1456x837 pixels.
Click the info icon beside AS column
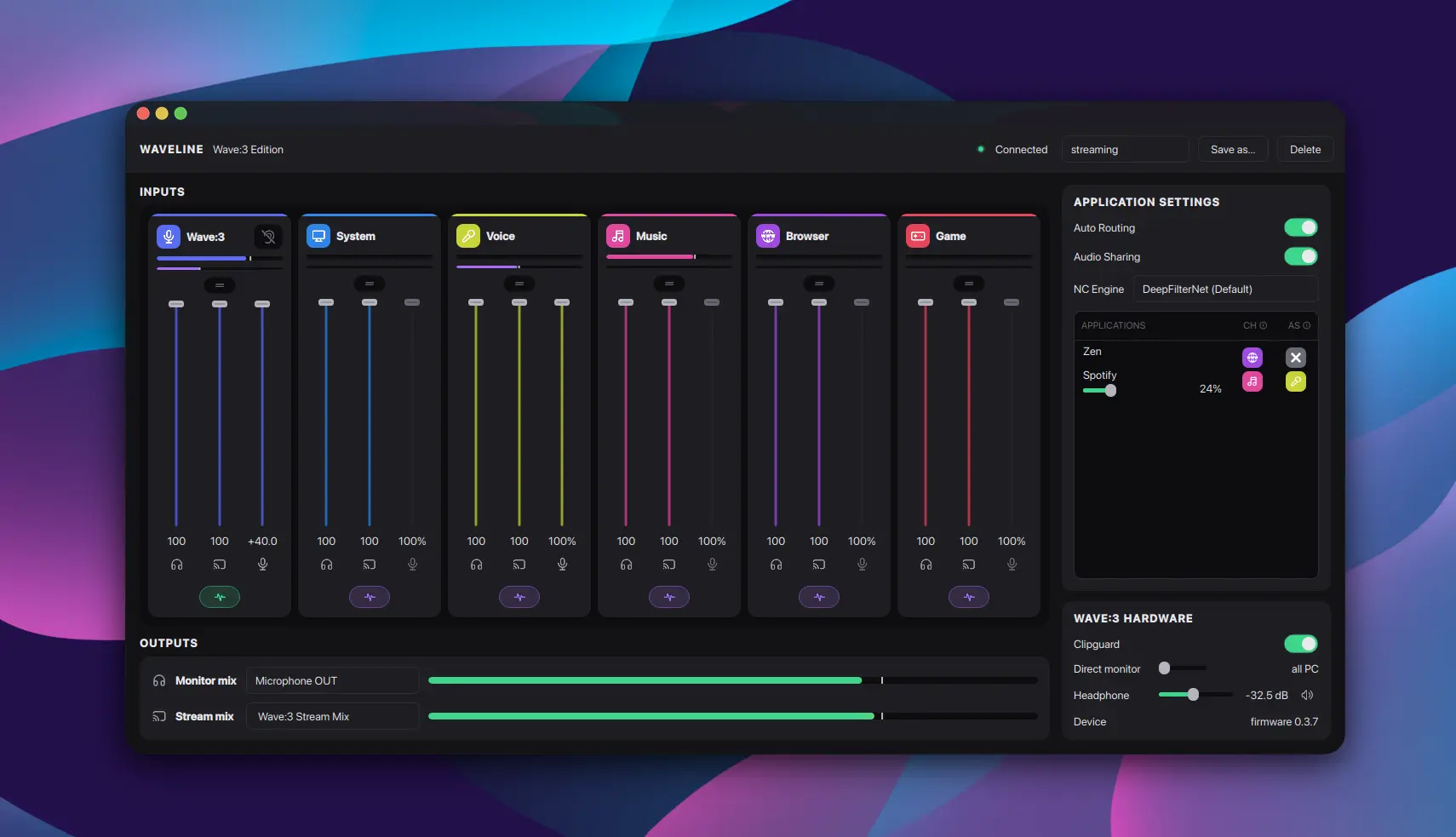(x=1307, y=325)
